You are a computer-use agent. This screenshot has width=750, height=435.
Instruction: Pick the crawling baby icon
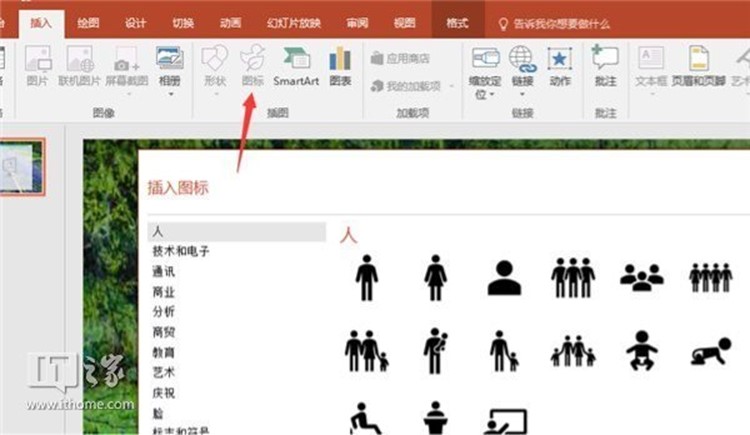[710, 351]
